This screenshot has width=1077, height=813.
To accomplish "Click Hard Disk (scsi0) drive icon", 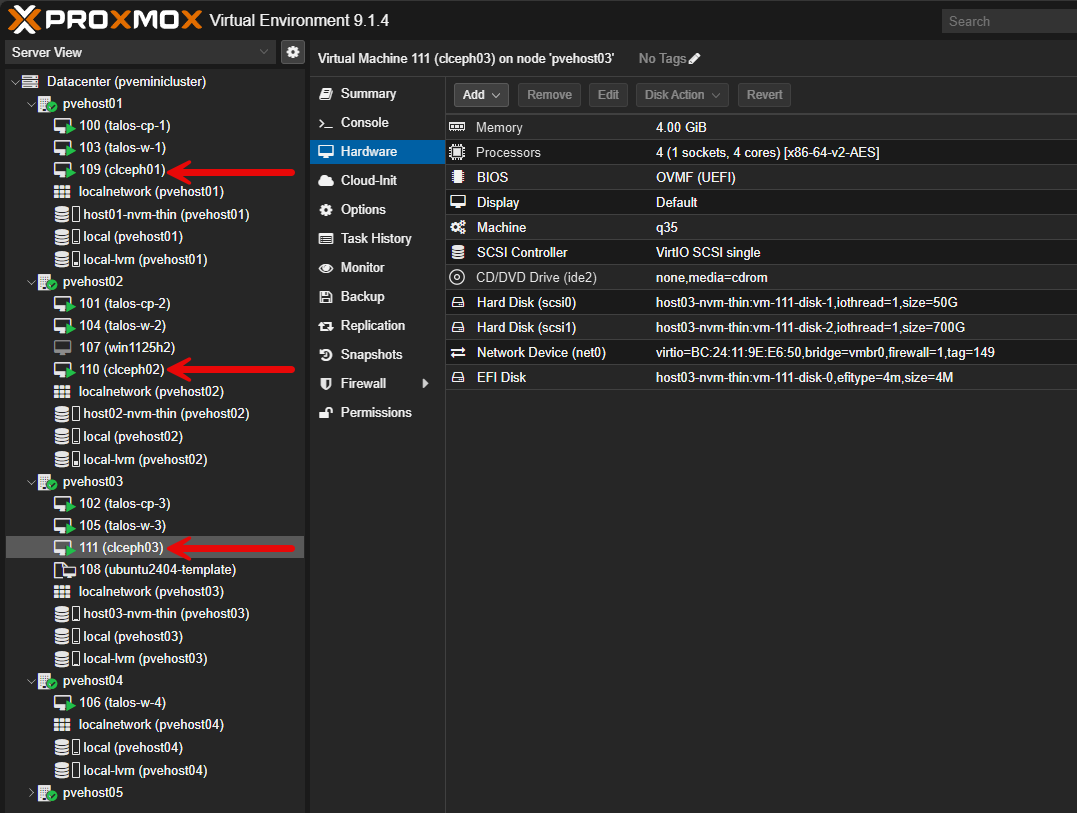I will (457, 302).
